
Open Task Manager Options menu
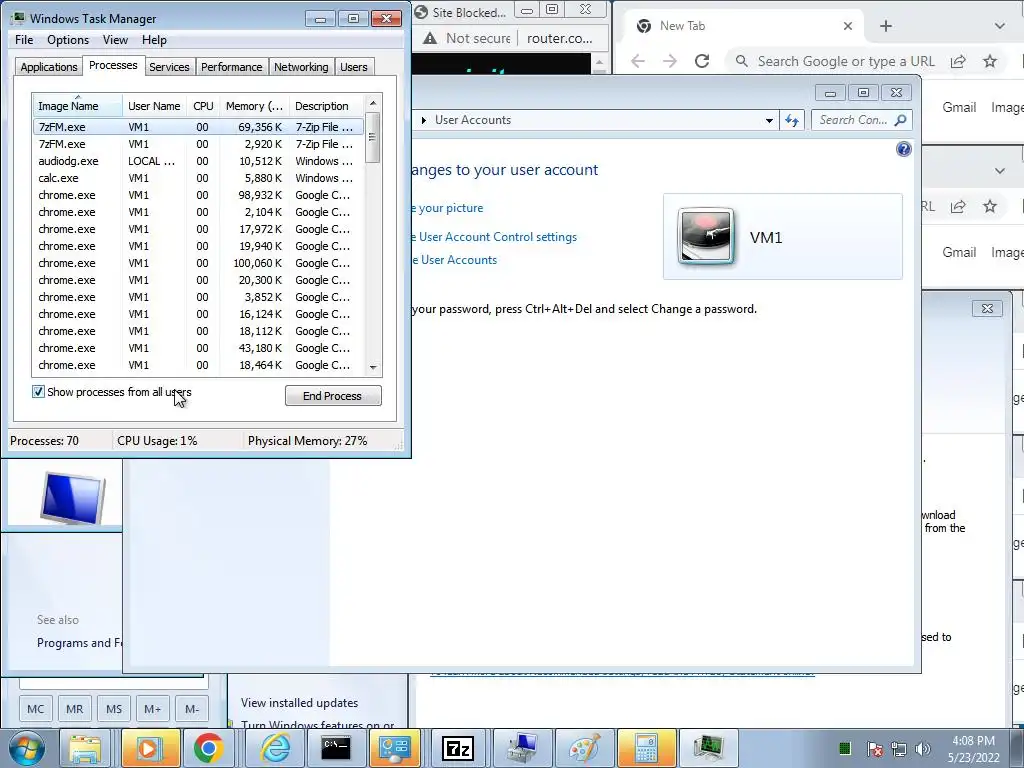pyautogui.click(x=68, y=40)
